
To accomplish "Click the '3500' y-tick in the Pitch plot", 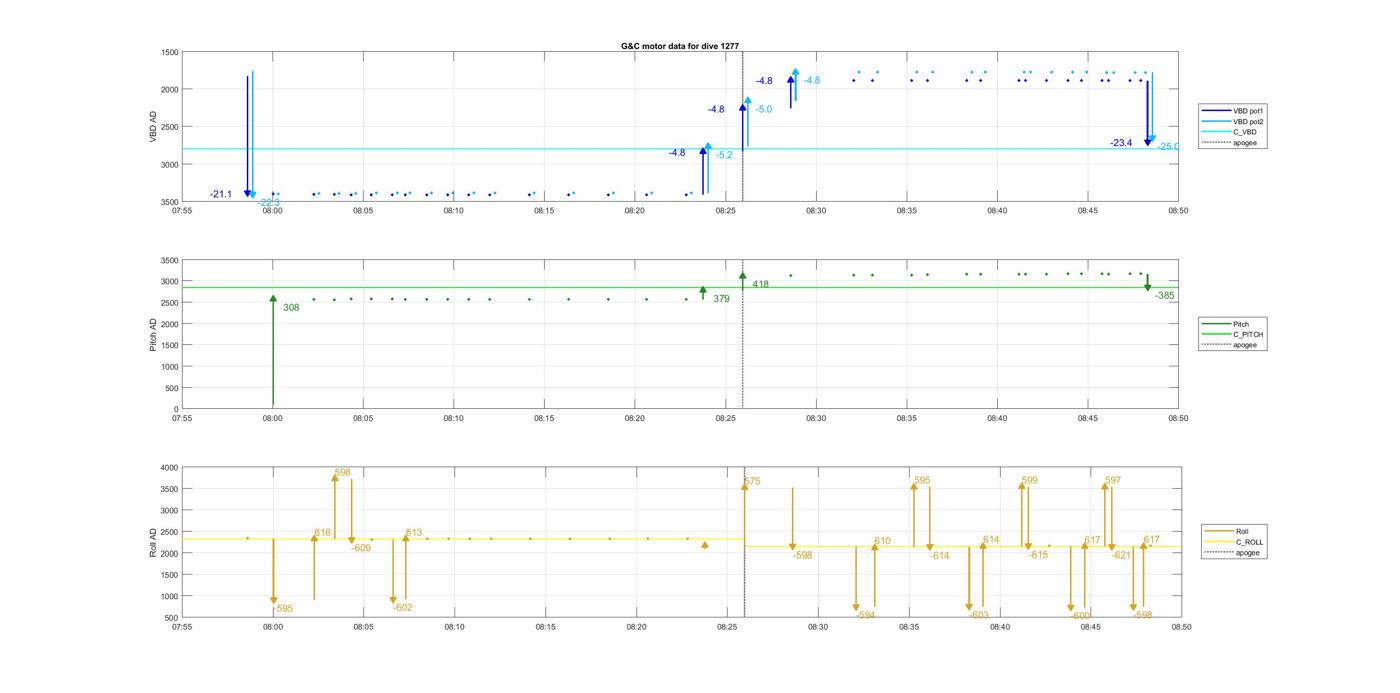I will [169, 260].
